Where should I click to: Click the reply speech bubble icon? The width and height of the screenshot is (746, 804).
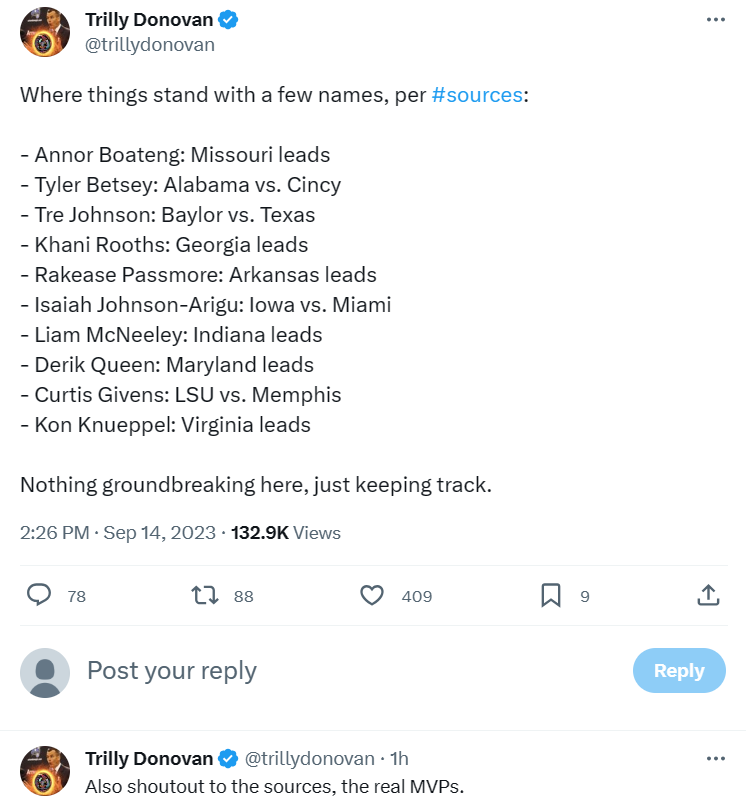(x=39, y=595)
